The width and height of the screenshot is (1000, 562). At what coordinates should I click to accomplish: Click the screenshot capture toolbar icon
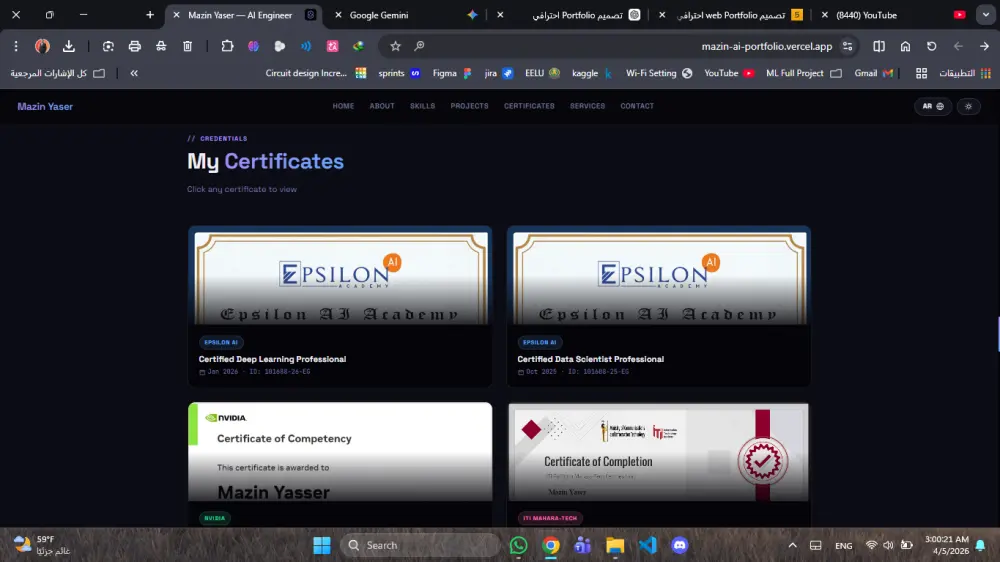tap(108, 46)
